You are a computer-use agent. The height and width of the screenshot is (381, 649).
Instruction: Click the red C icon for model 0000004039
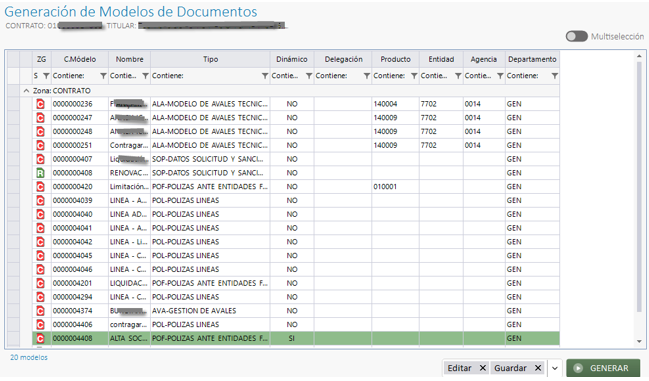(40, 200)
